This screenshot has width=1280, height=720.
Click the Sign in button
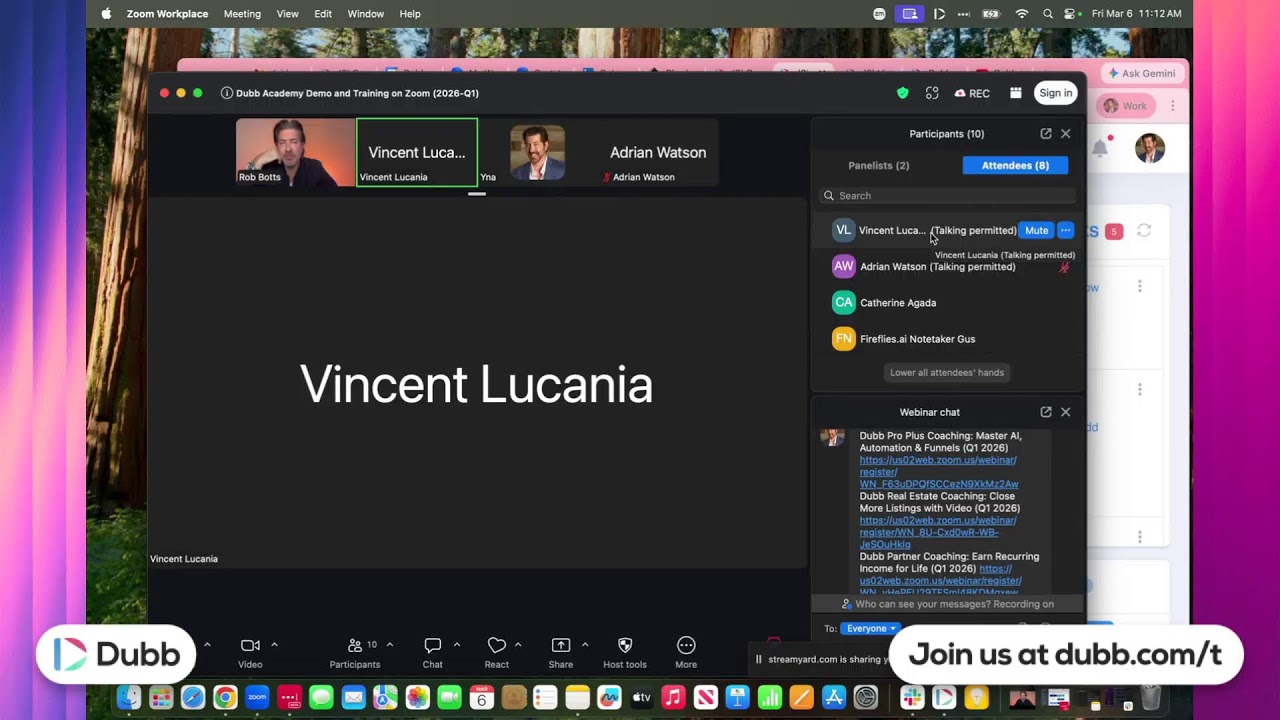(x=1056, y=93)
